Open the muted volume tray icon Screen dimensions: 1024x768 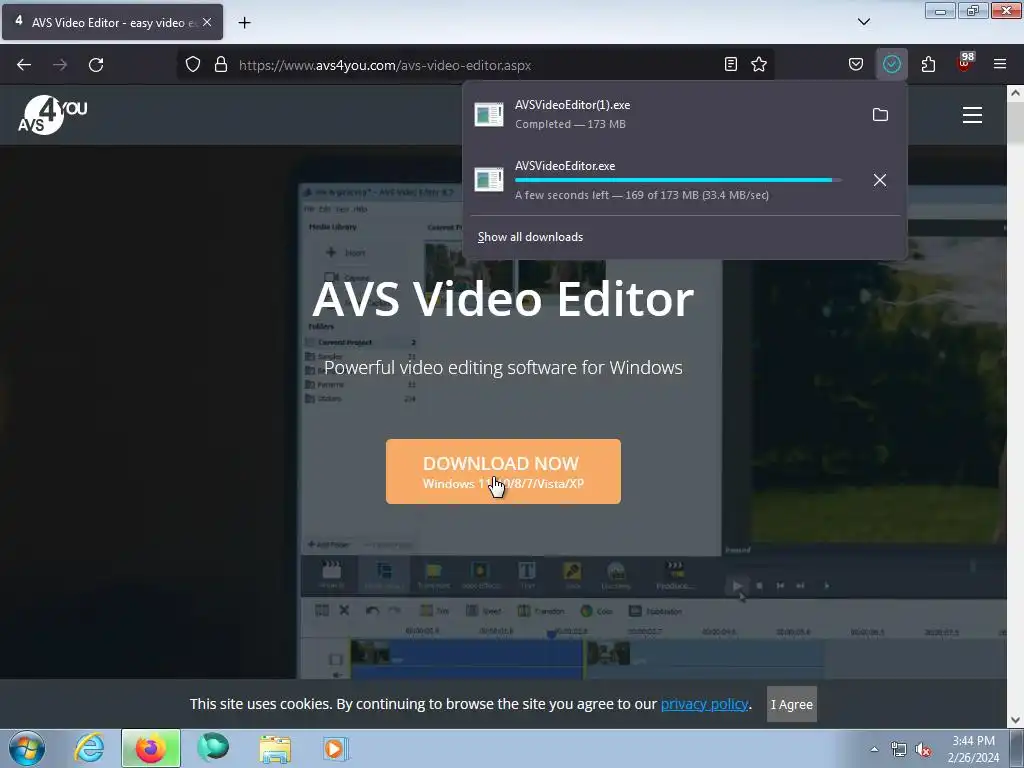pos(923,750)
